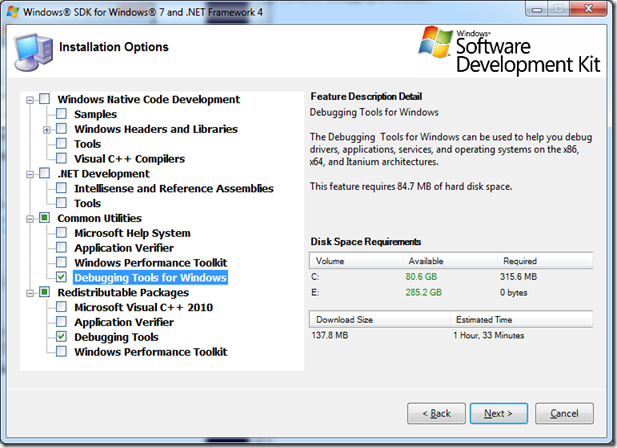Click the Estimated Time column header

(521, 319)
